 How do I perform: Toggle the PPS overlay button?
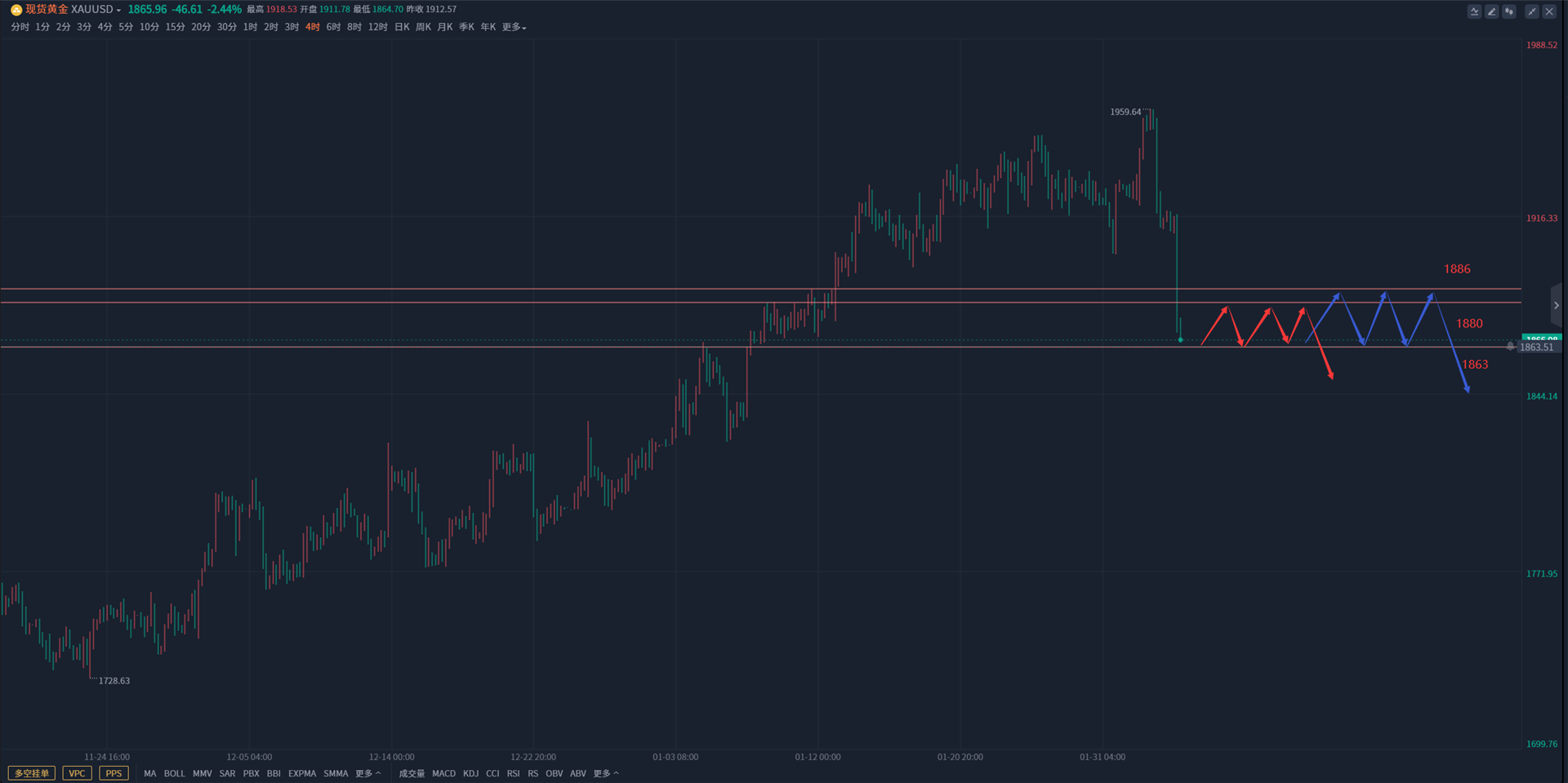114,773
